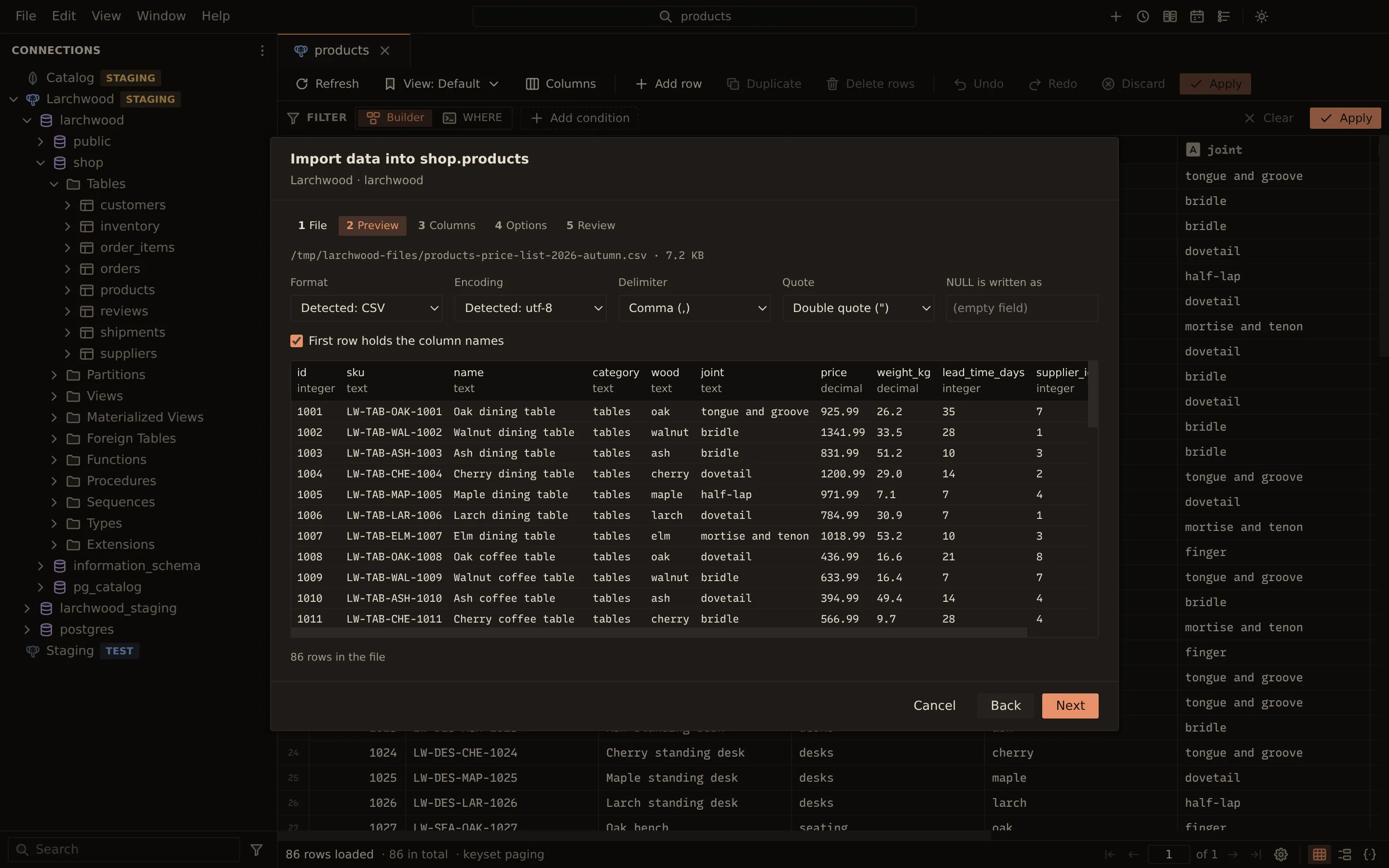
Task: Click the Refresh toolbar button
Action: coord(327,84)
